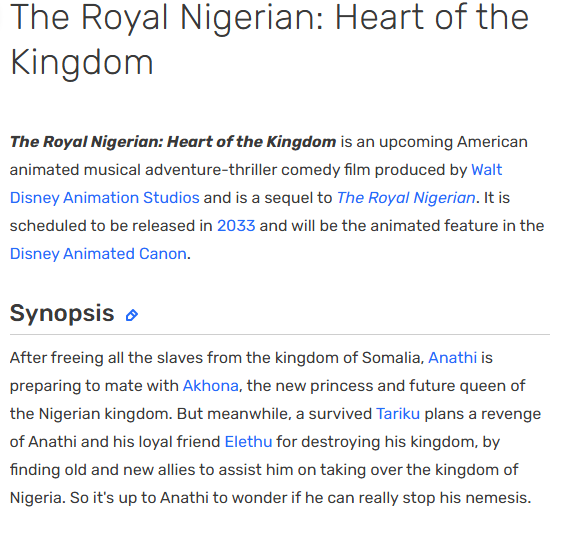Screen dimensions: 565x544
Task: Open the Tariku character link
Action: tap(398, 414)
